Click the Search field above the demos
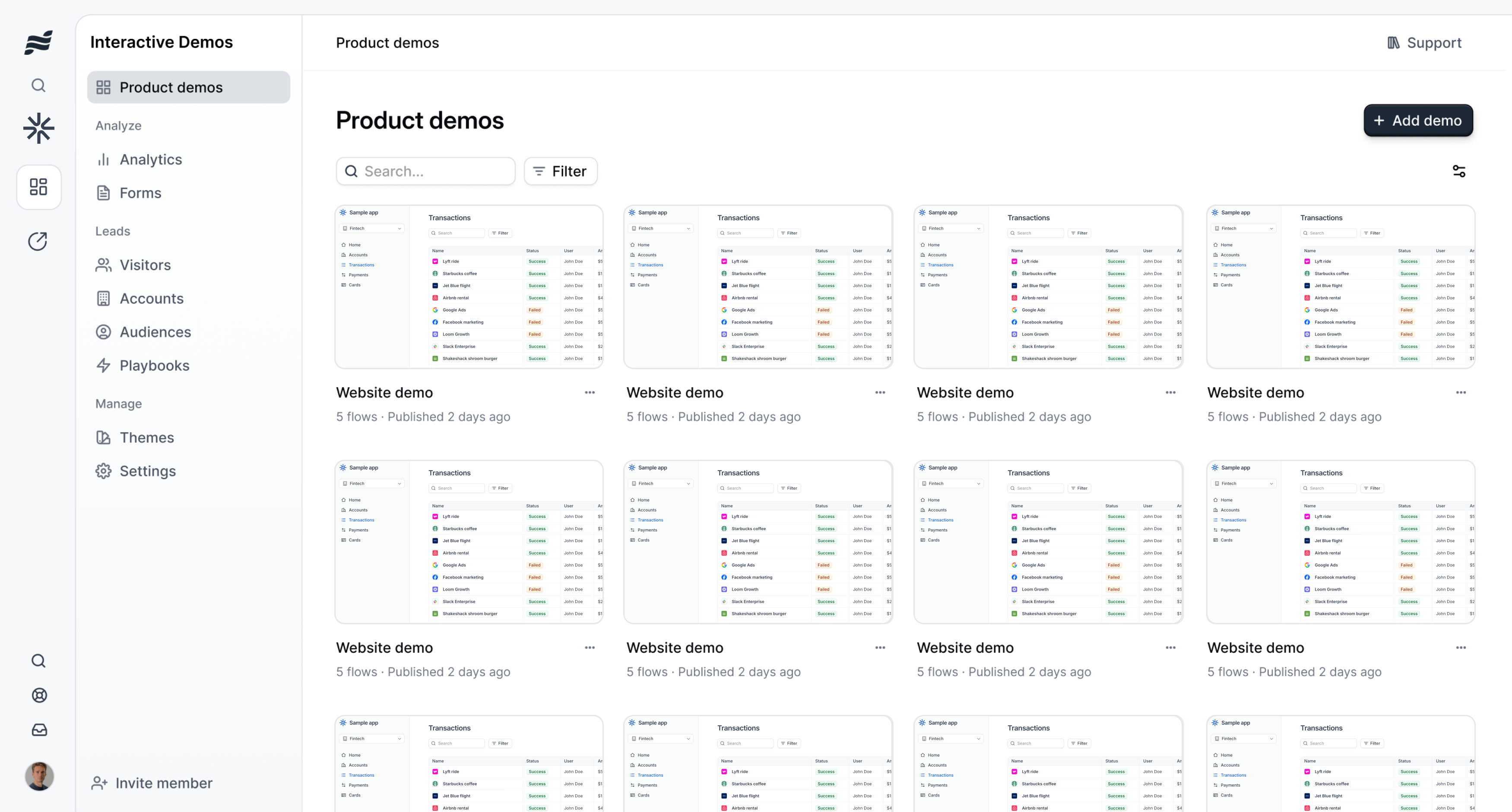This screenshot has width=1512, height=812. pos(425,171)
